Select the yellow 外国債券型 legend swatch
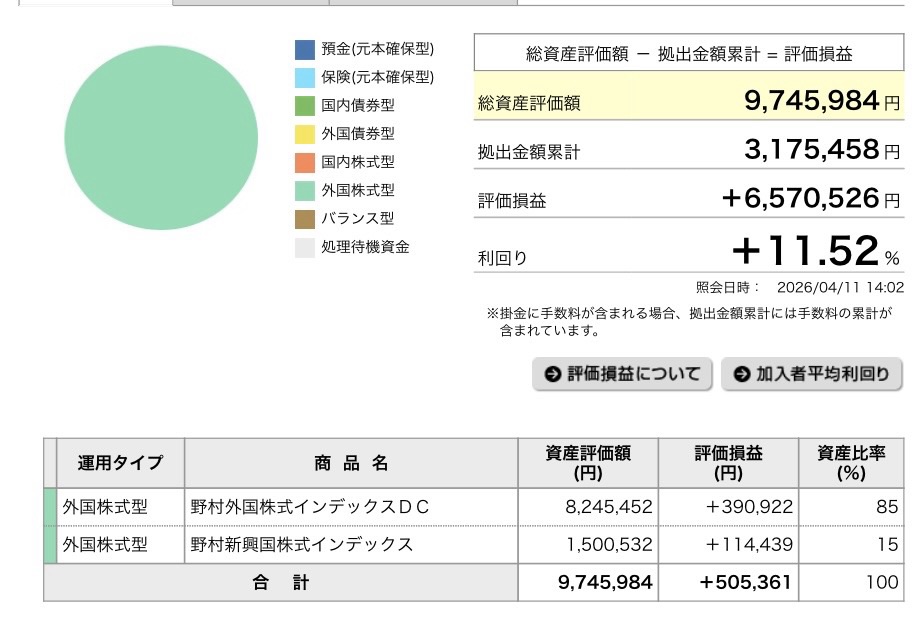This screenshot has height=625, width=922. point(305,134)
